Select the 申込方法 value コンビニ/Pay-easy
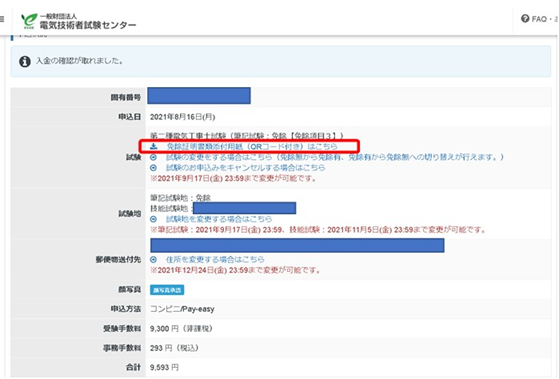The width and height of the screenshot is (559, 379). point(182,309)
